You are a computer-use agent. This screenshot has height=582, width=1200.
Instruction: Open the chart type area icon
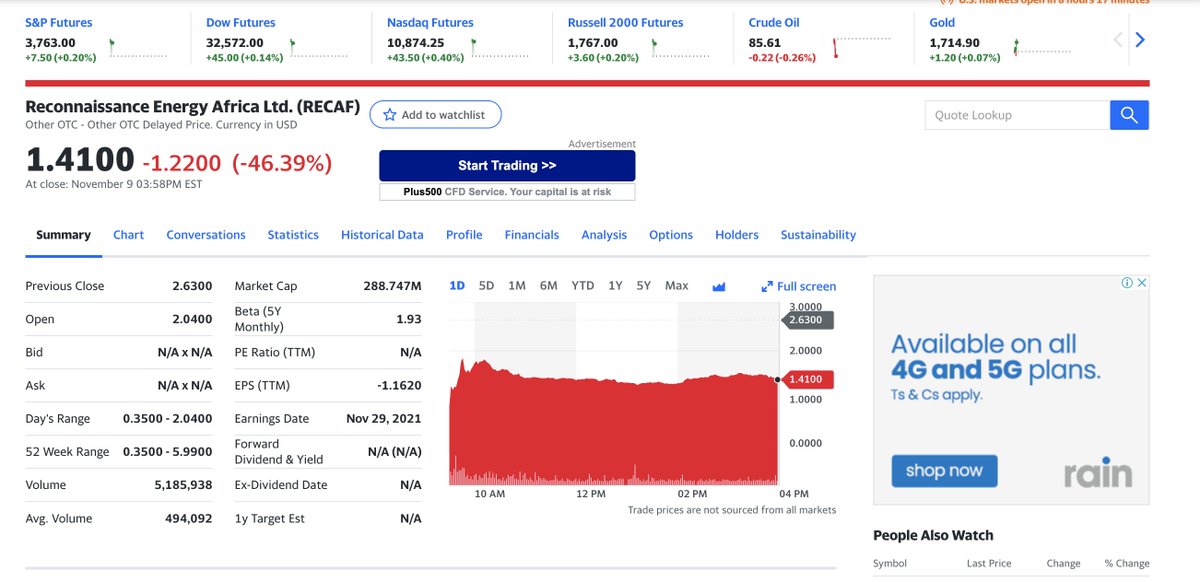pos(718,286)
